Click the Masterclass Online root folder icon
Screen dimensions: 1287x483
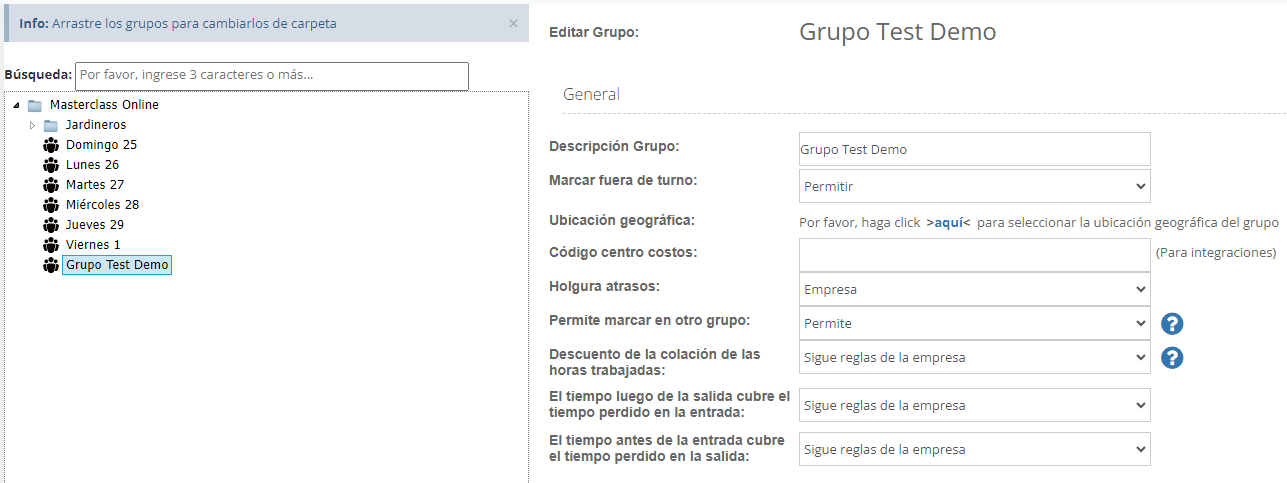point(35,105)
